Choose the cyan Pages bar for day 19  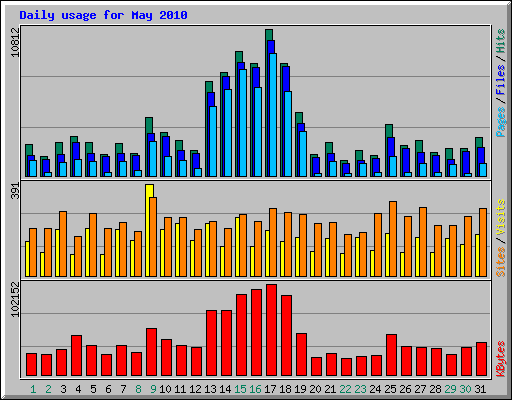pos(303,154)
